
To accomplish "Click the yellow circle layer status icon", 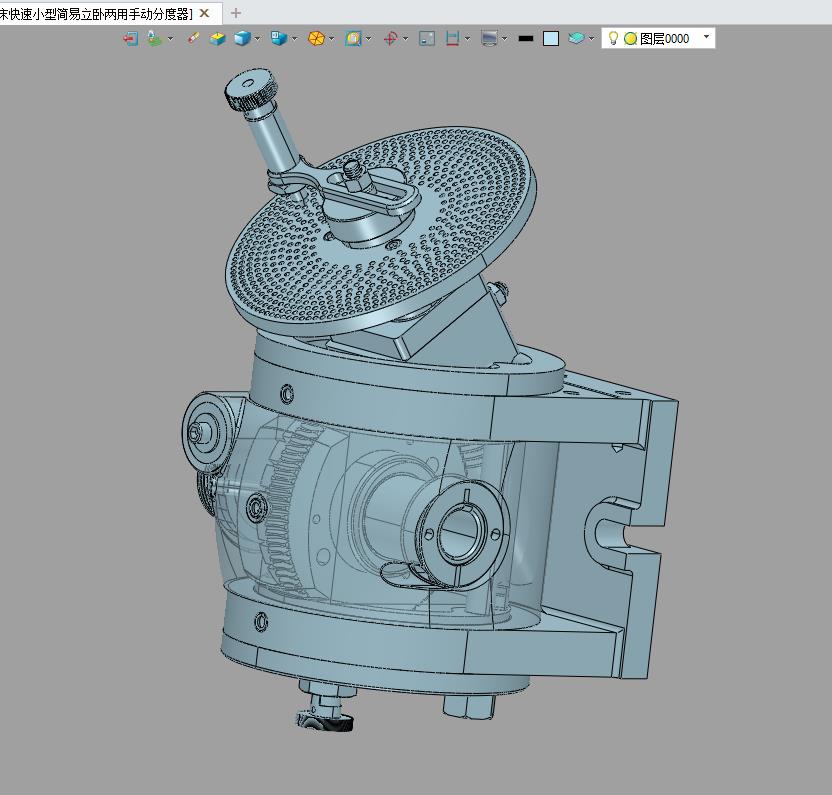I will tap(630, 39).
